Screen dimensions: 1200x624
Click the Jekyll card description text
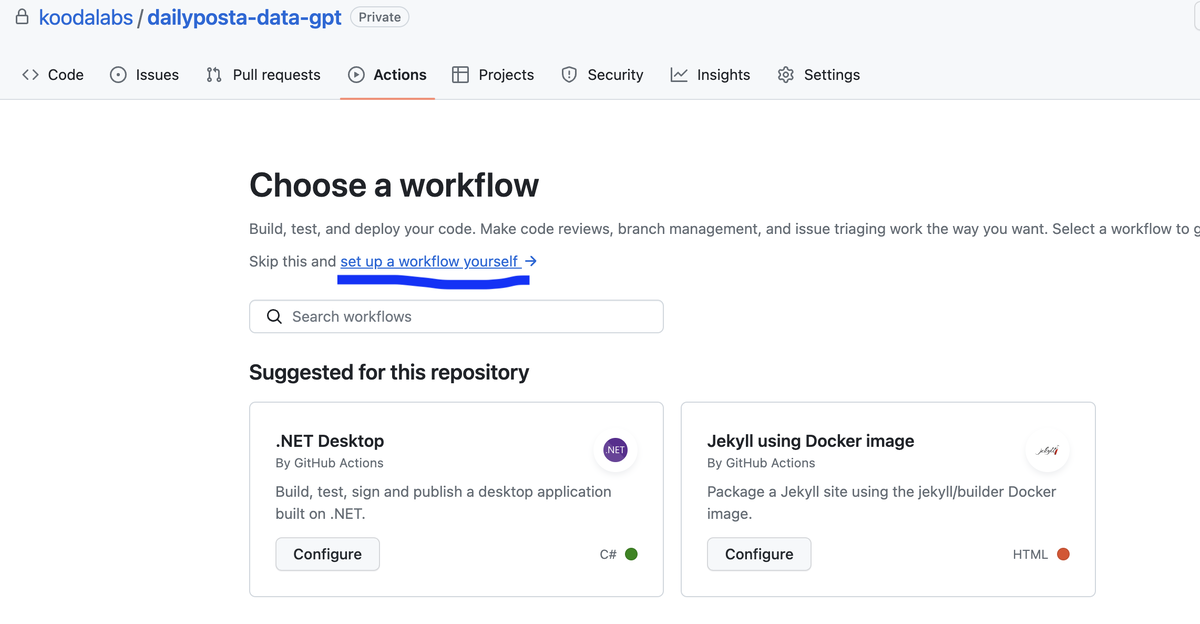coord(881,502)
